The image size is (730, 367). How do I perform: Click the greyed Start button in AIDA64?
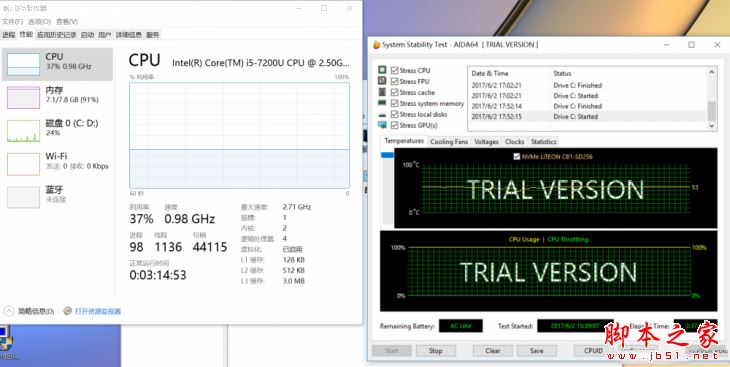click(x=392, y=351)
